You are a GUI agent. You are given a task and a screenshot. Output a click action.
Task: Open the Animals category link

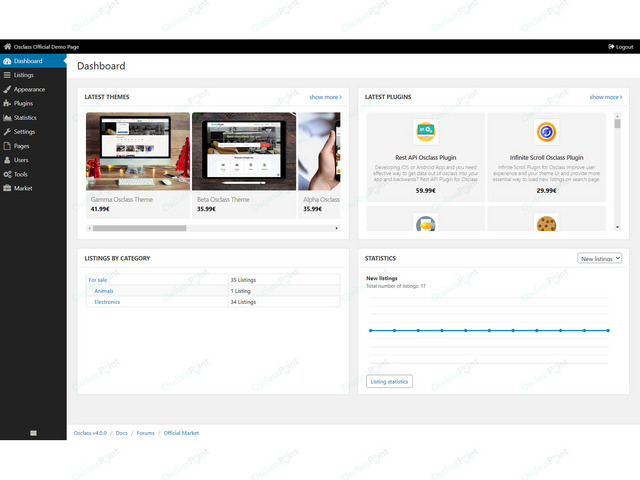(x=104, y=291)
